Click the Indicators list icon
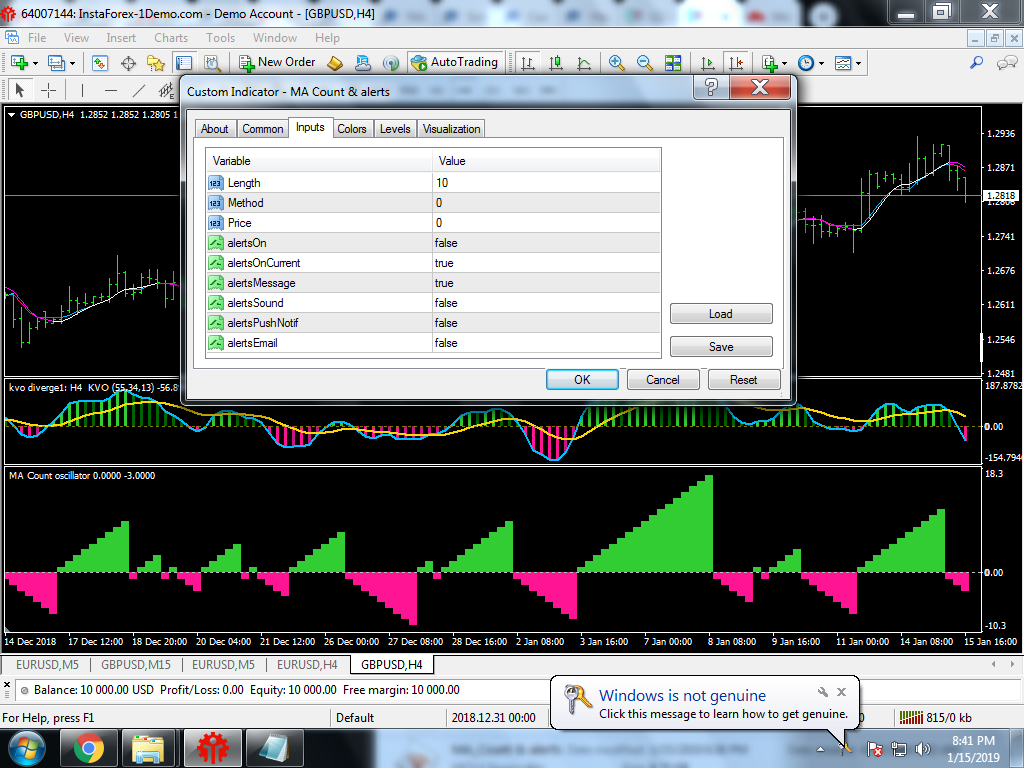The image size is (1024, 768). point(769,63)
